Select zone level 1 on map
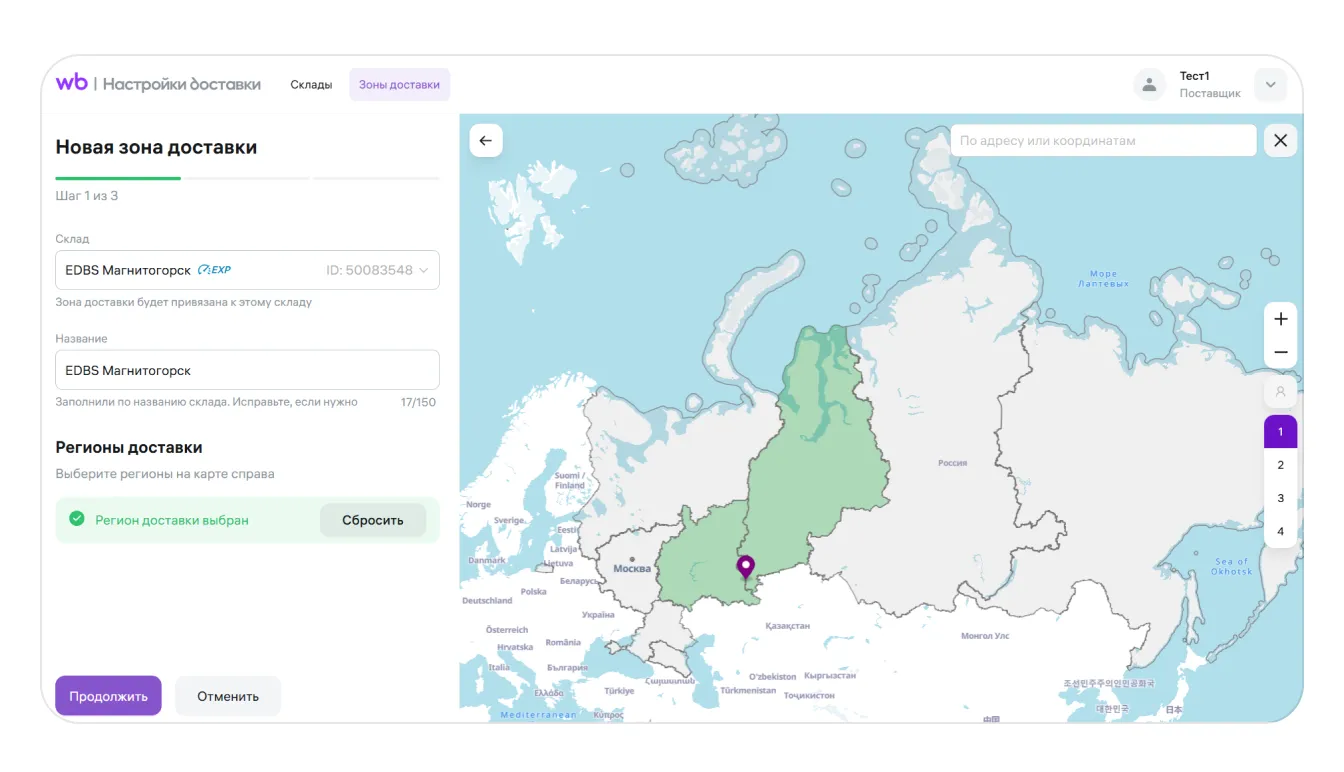This screenshot has width=1344, height=772. 1280,432
